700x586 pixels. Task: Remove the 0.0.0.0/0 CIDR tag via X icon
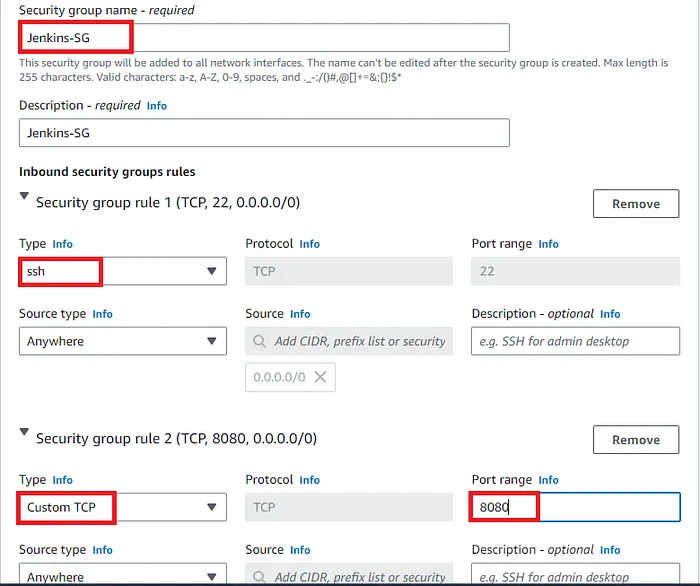tap(320, 377)
